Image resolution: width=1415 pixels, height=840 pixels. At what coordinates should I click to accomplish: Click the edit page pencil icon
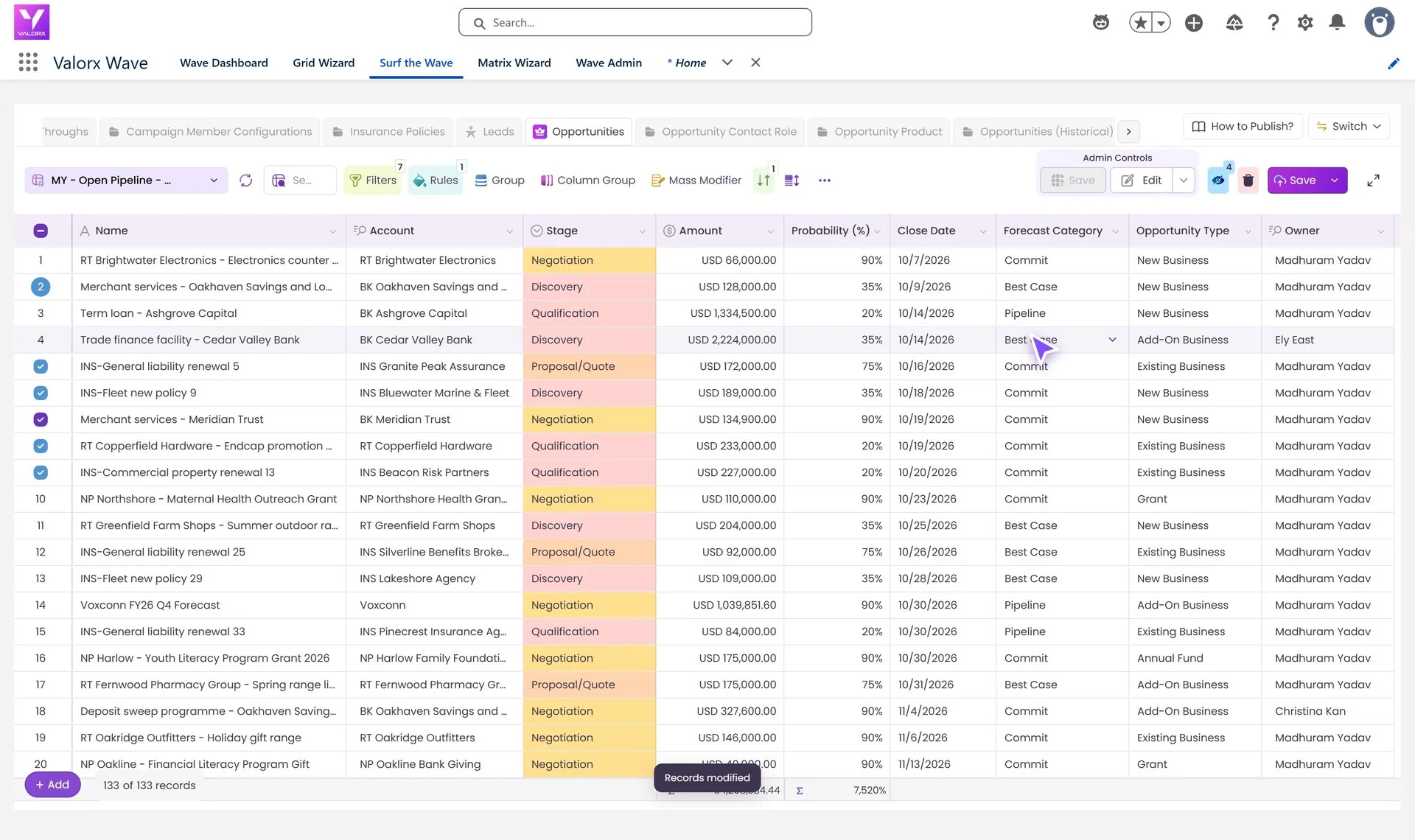pyautogui.click(x=1394, y=63)
